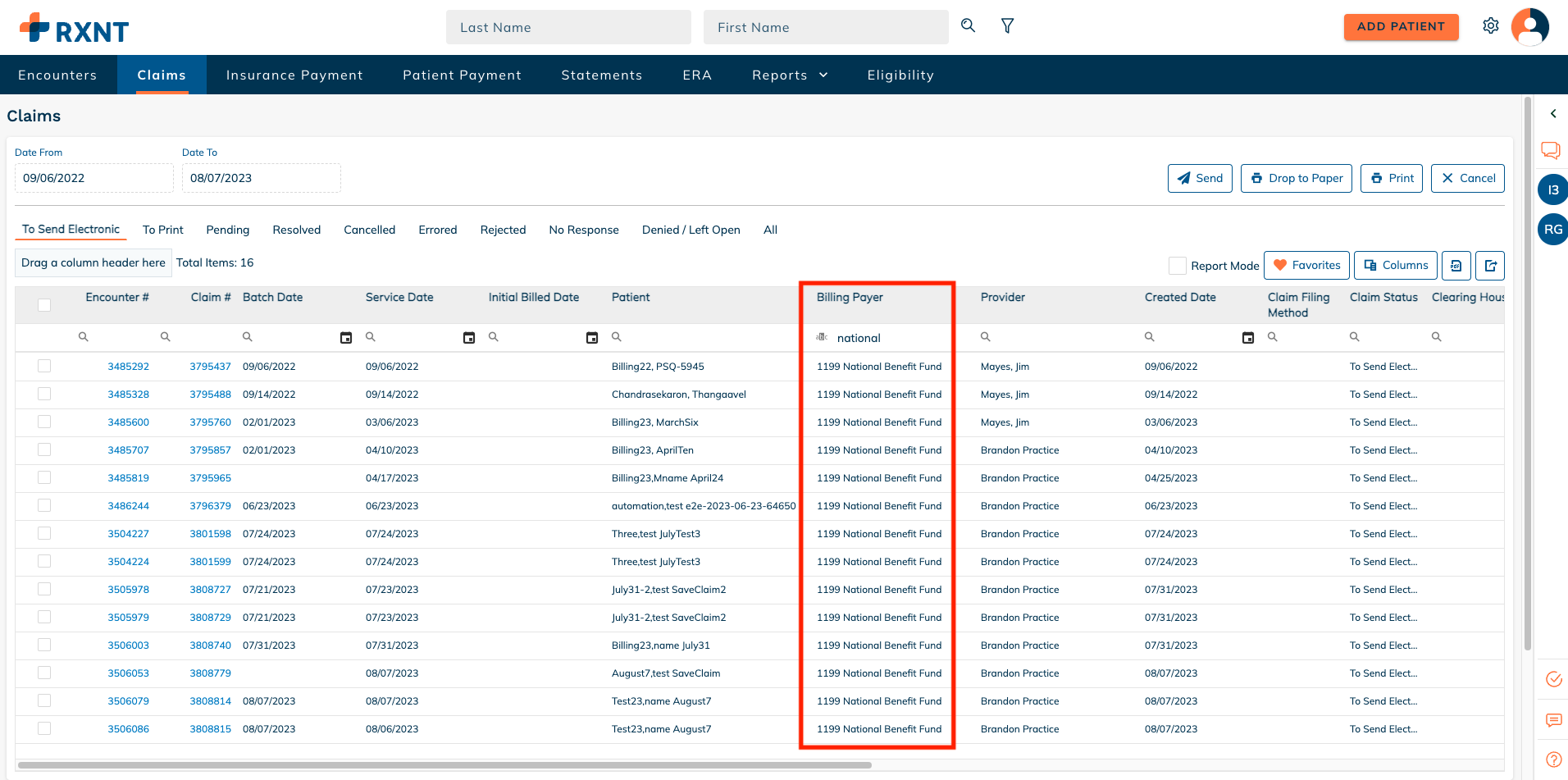Viewport: 1568px width, 780px height.
Task: Select checkbox for encounter 3506086
Action: [x=44, y=728]
